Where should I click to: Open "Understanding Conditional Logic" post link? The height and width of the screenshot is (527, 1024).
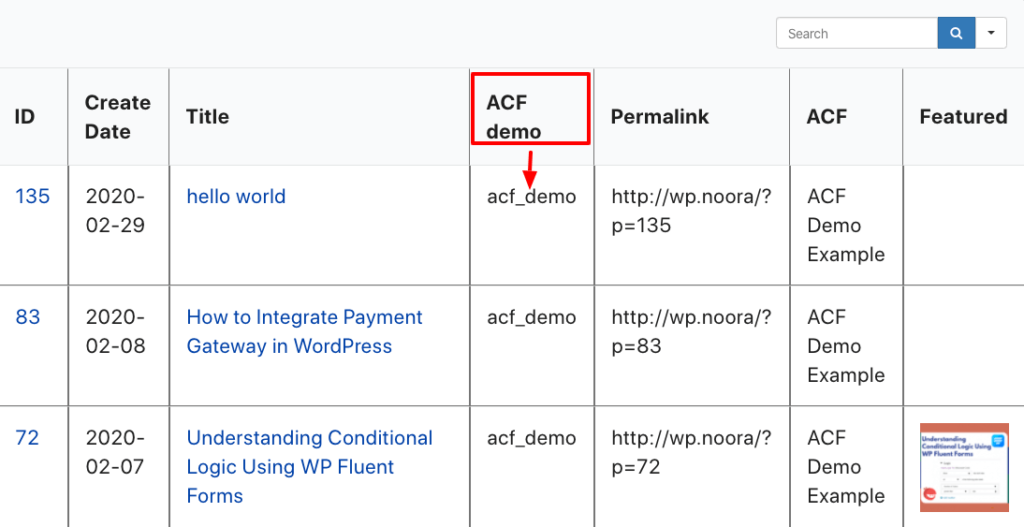(309, 466)
